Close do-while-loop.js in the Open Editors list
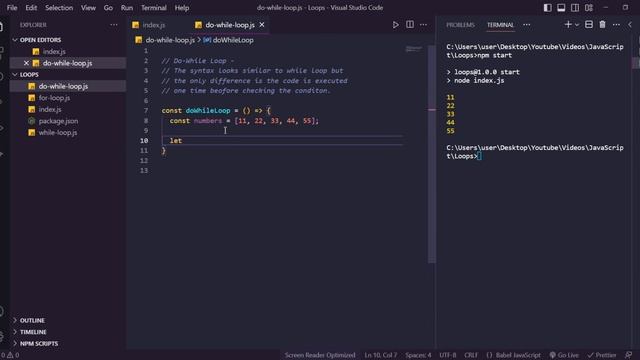640x360 pixels. (x=26, y=63)
